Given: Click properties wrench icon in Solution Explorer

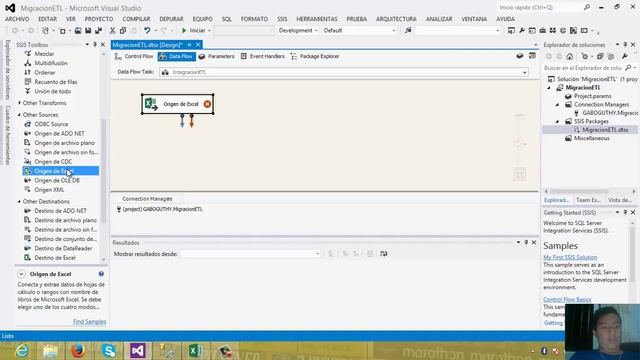Looking at the screenshot, I should click(624, 56).
